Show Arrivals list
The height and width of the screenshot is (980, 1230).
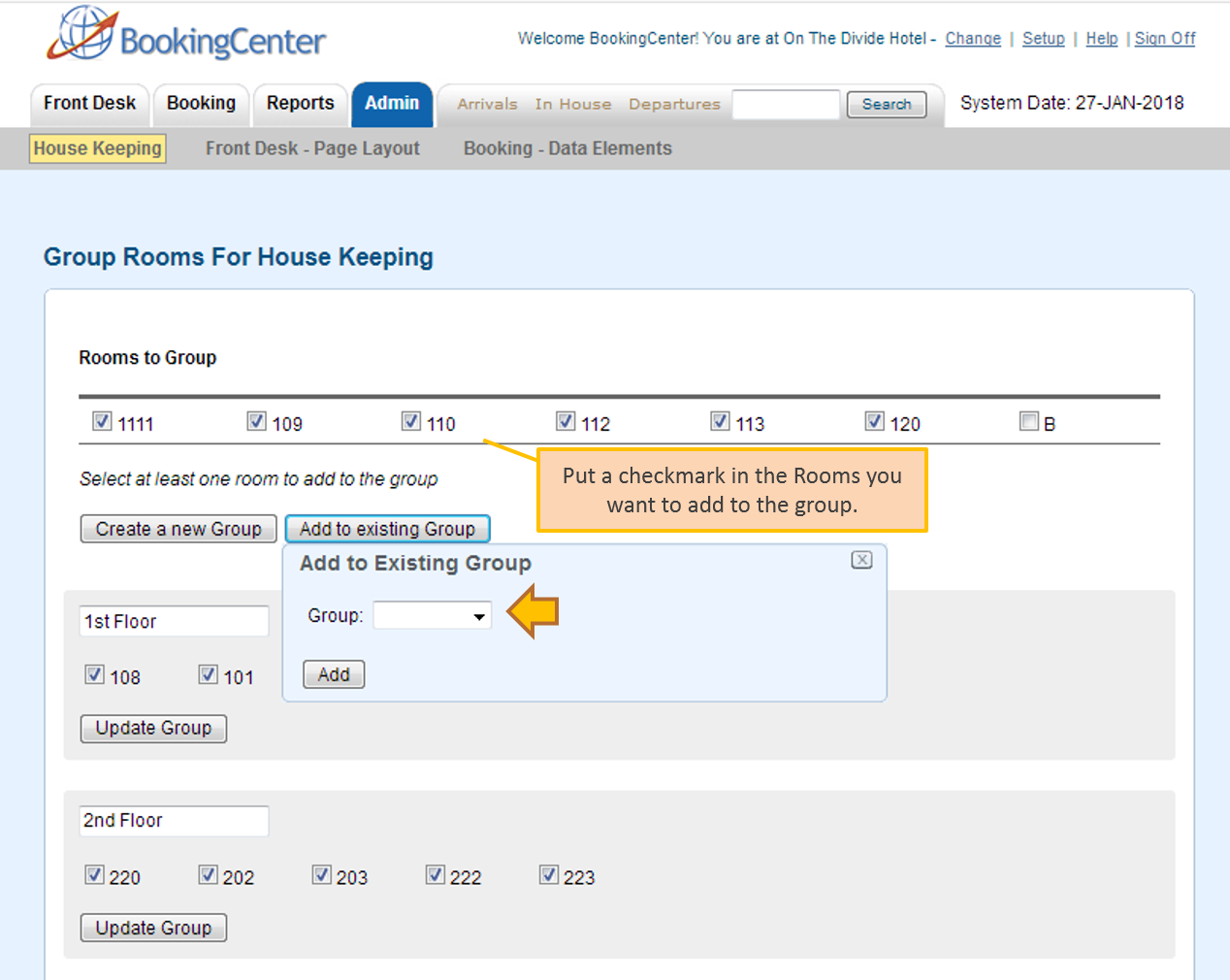click(487, 104)
